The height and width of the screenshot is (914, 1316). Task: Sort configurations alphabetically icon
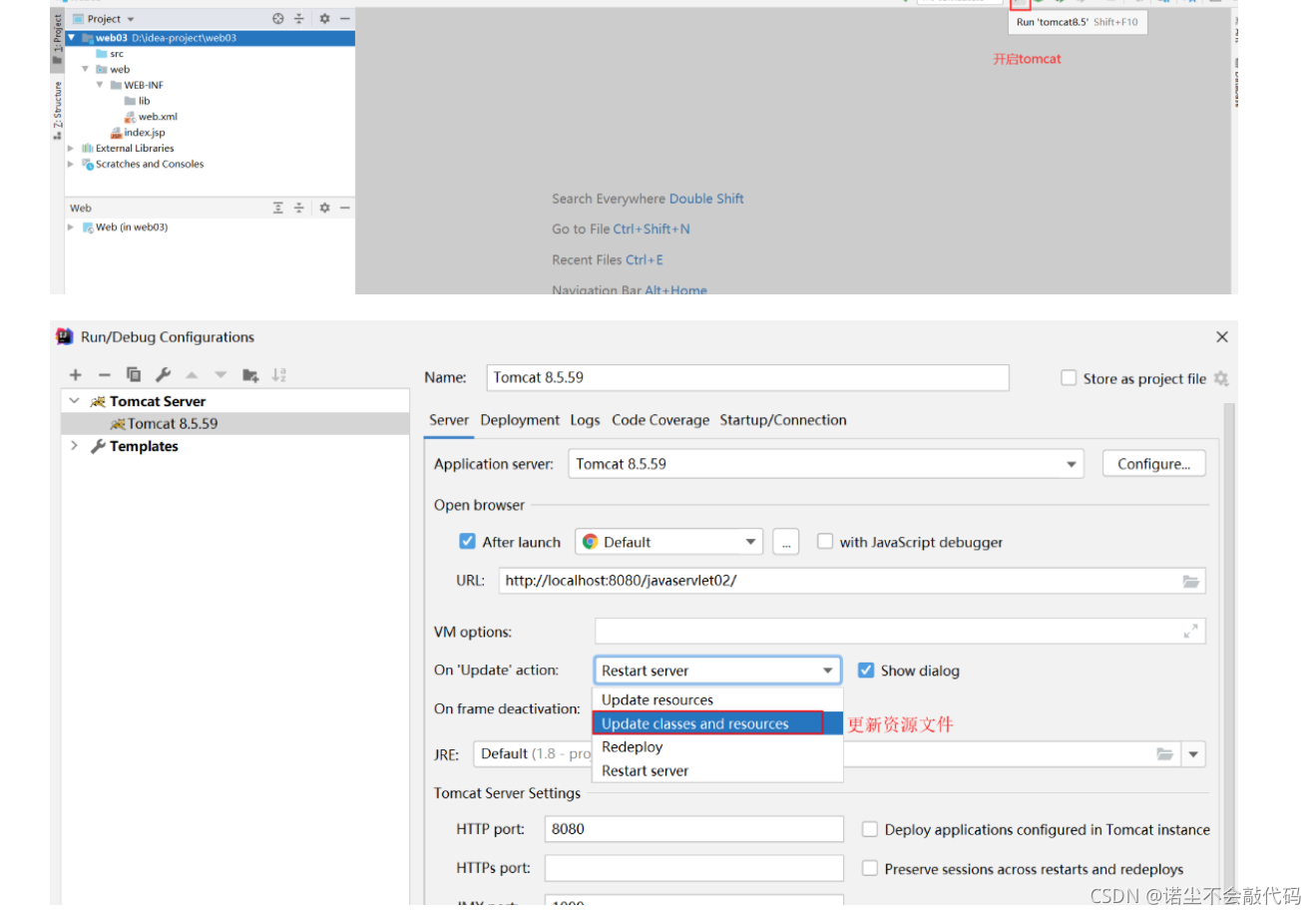click(279, 375)
